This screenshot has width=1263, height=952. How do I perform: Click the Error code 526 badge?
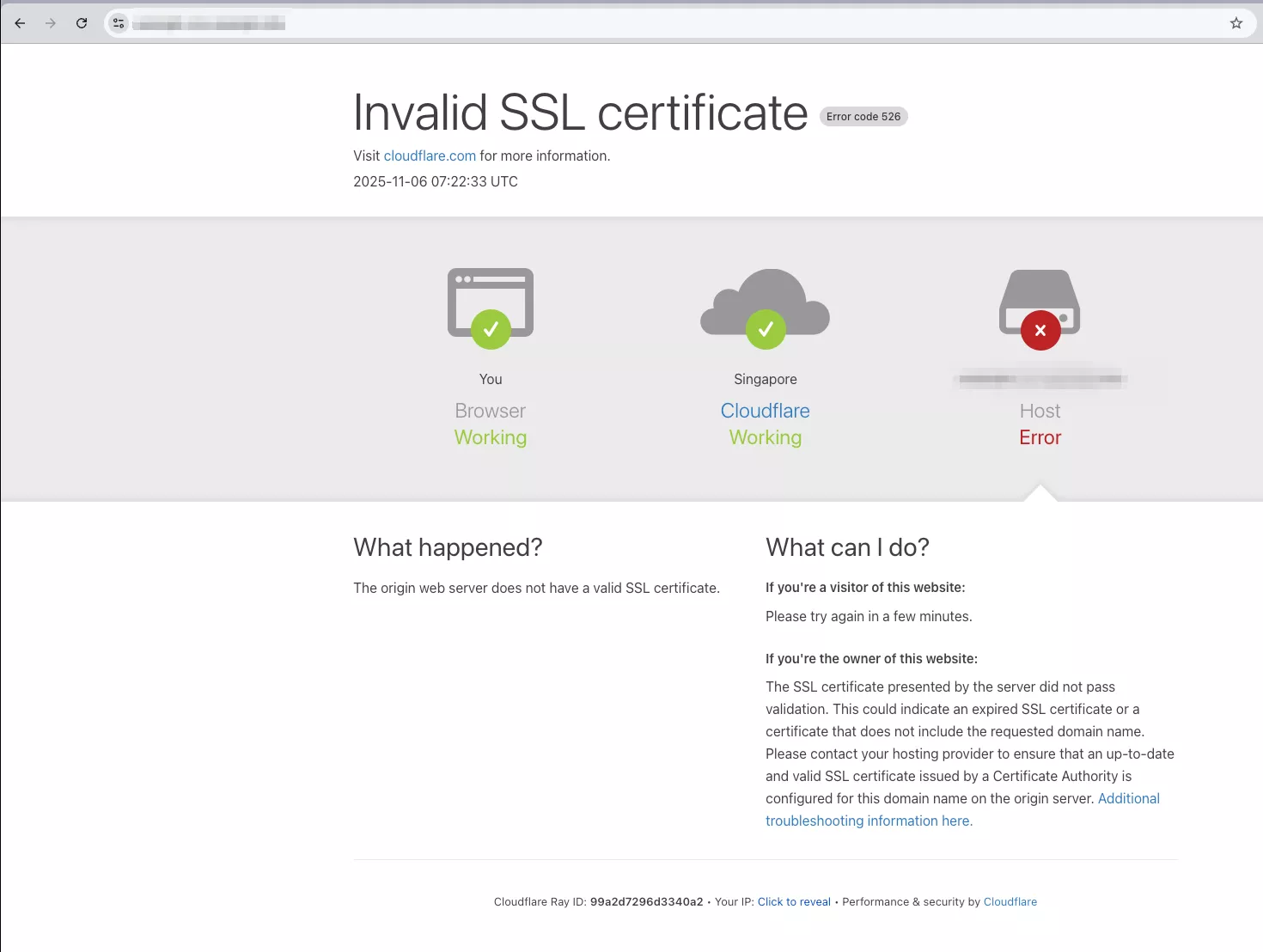(863, 116)
